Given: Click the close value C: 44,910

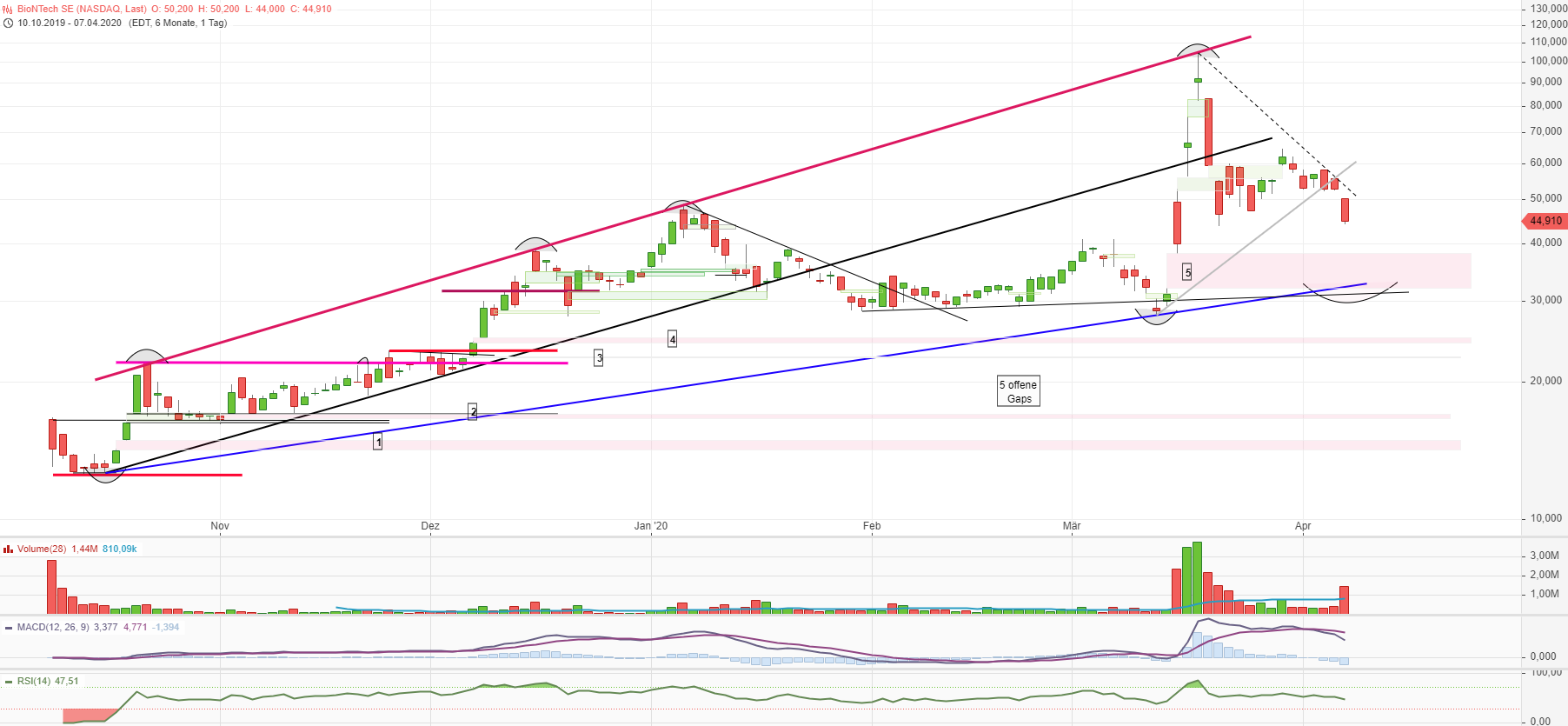Looking at the screenshot, I should 311,9.
